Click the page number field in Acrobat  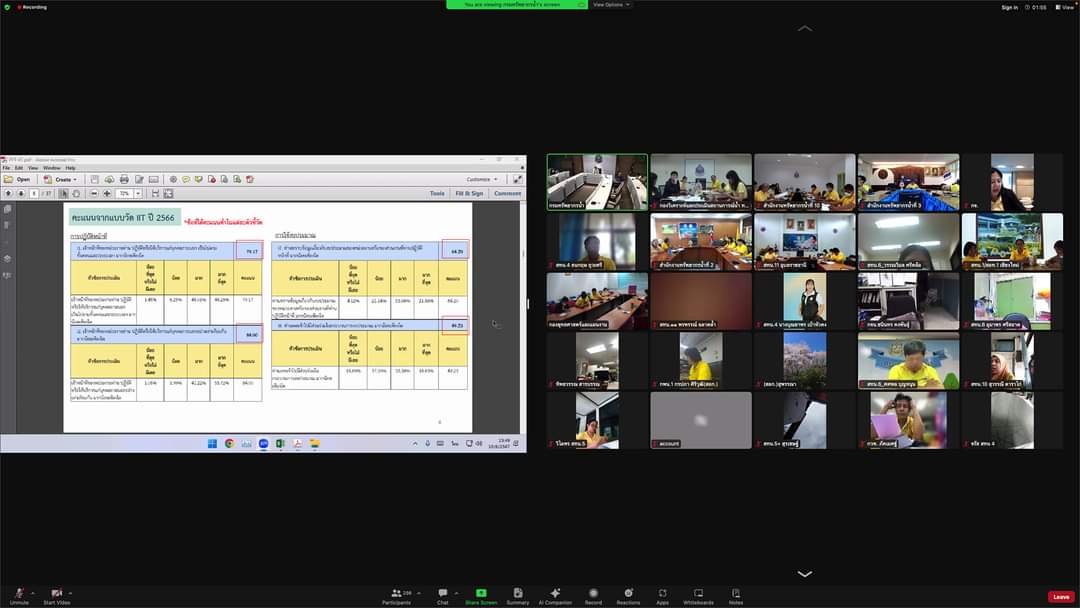coord(34,194)
